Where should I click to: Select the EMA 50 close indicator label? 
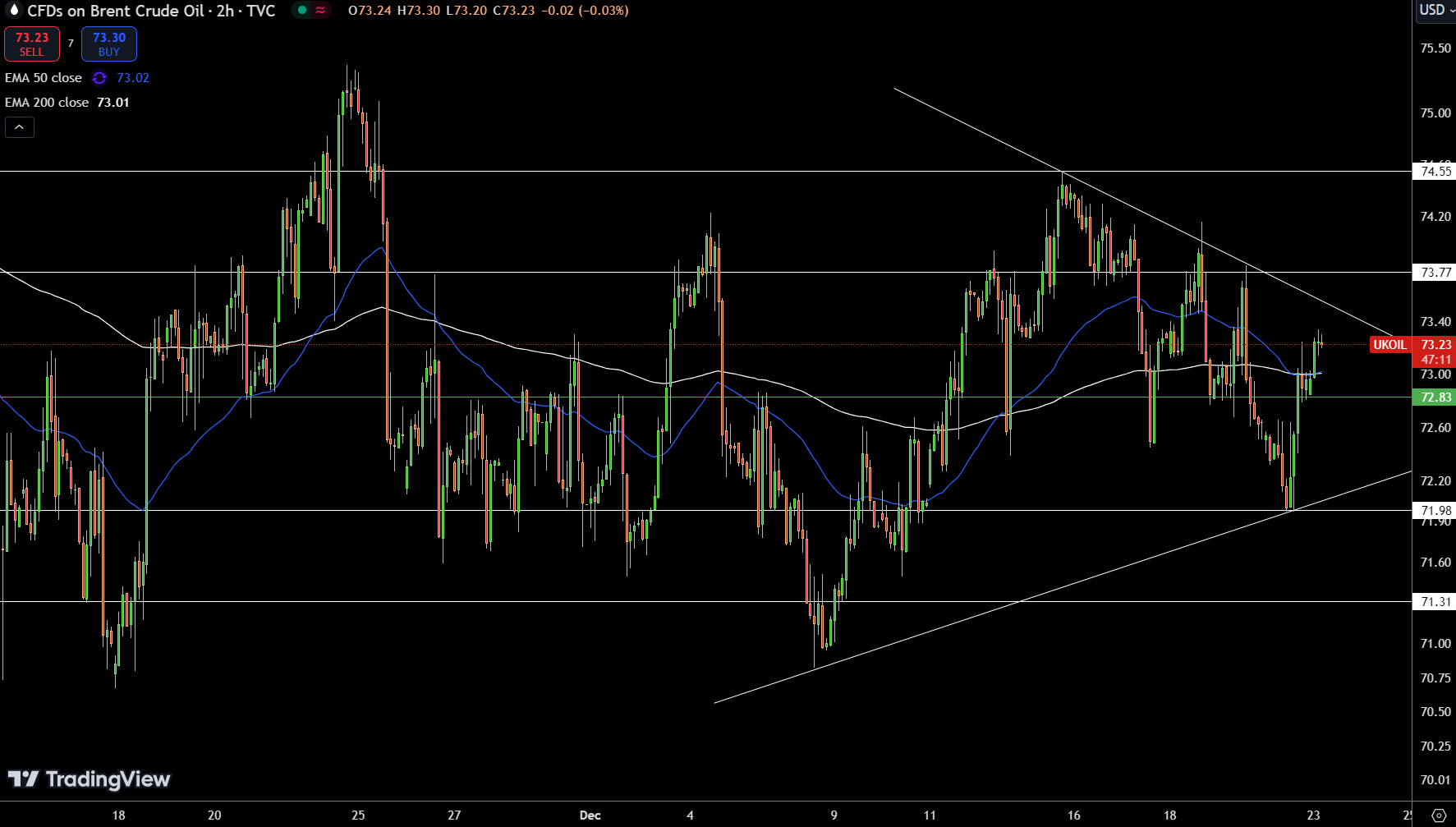pos(44,78)
